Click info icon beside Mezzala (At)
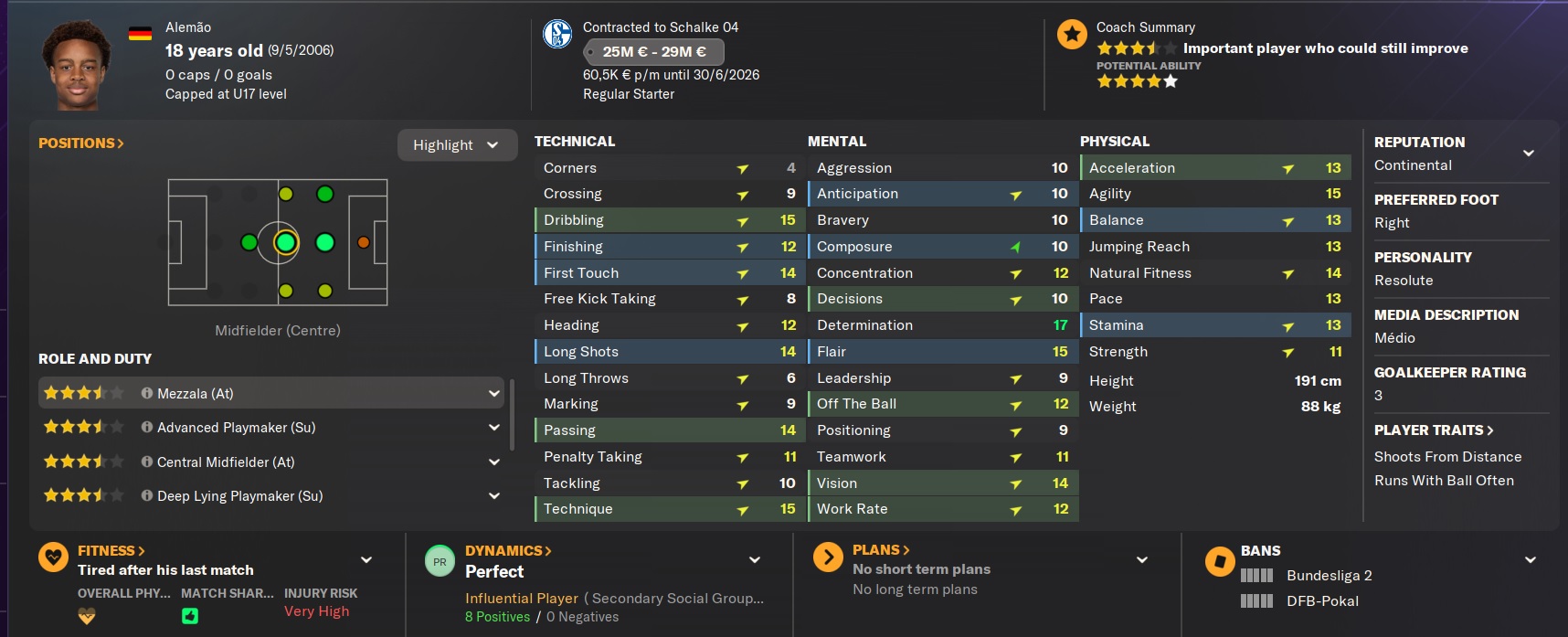The height and width of the screenshot is (637, 1568). point(147,393)
